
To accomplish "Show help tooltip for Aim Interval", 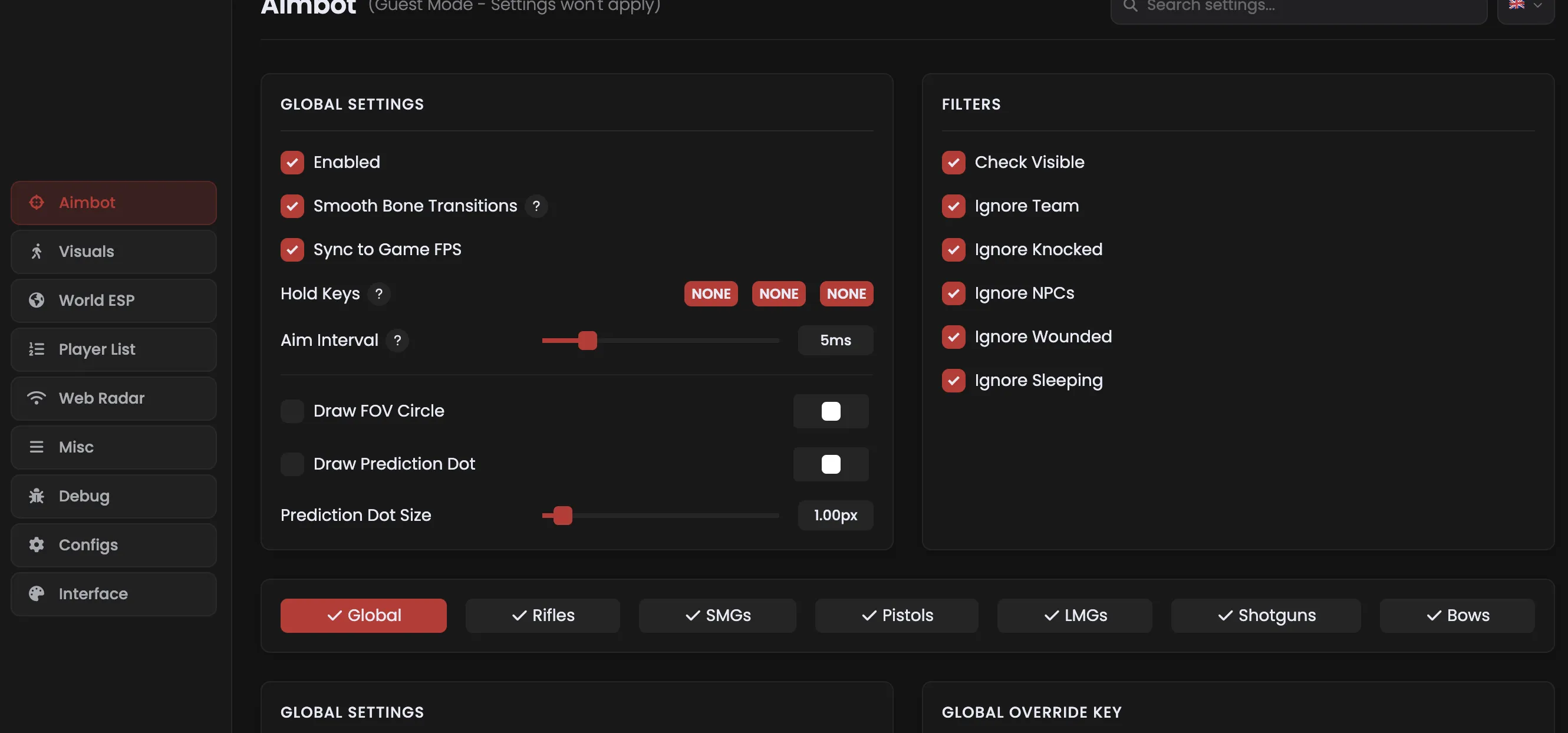I will point(397,340).
